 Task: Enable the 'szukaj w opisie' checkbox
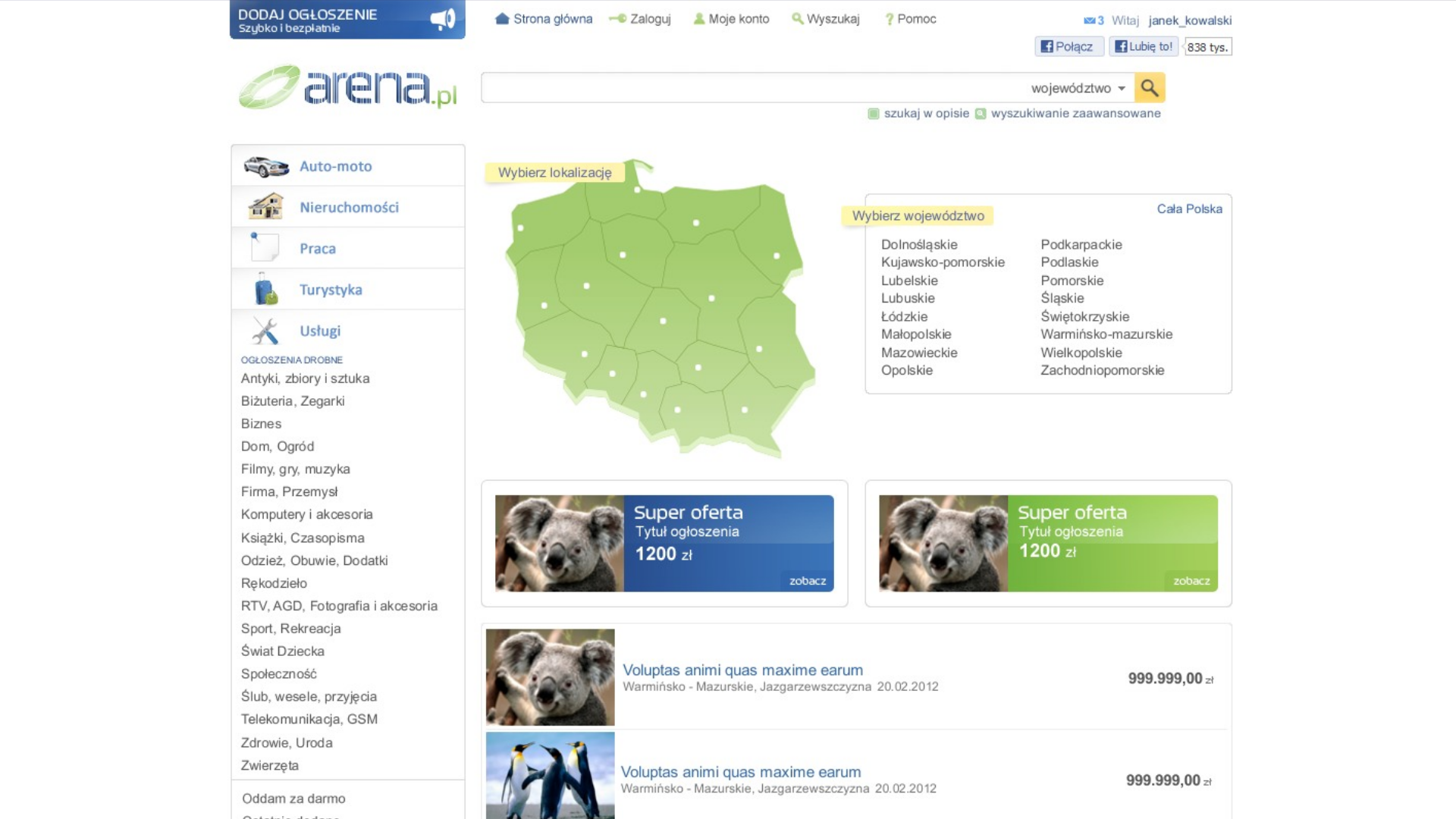[874, 114]
